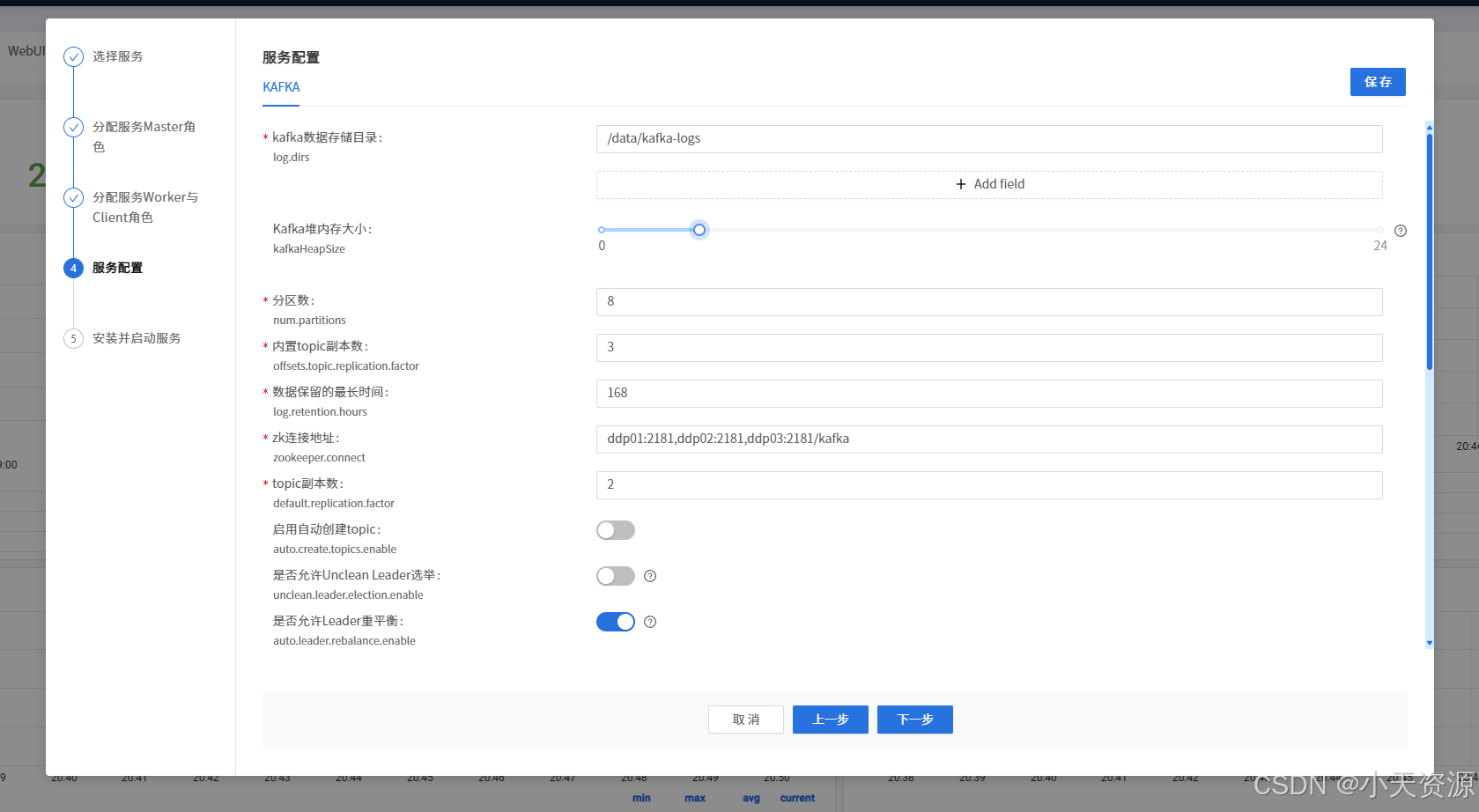Click the 内置topic副本数 label
Screen dimensions: 1479x812
[x=321, y=346]
